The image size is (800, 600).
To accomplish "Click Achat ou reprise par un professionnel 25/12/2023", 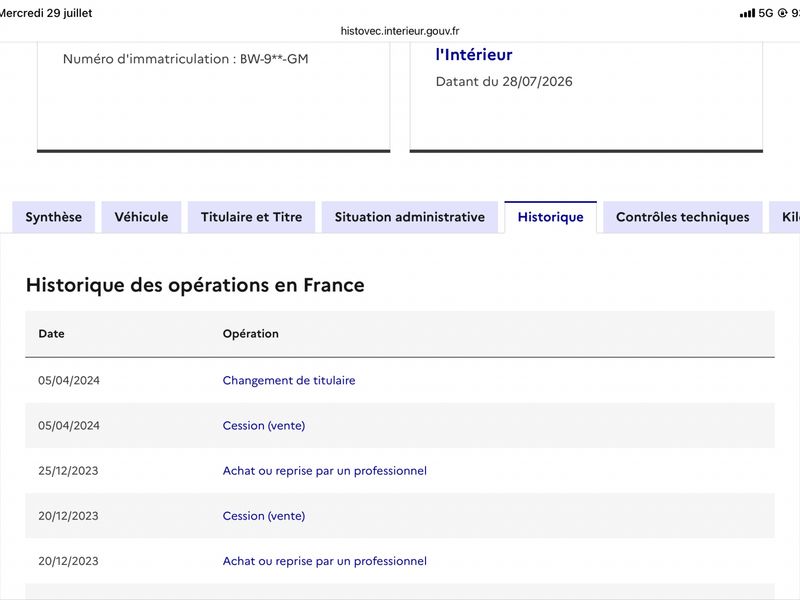I will (324, 471).
